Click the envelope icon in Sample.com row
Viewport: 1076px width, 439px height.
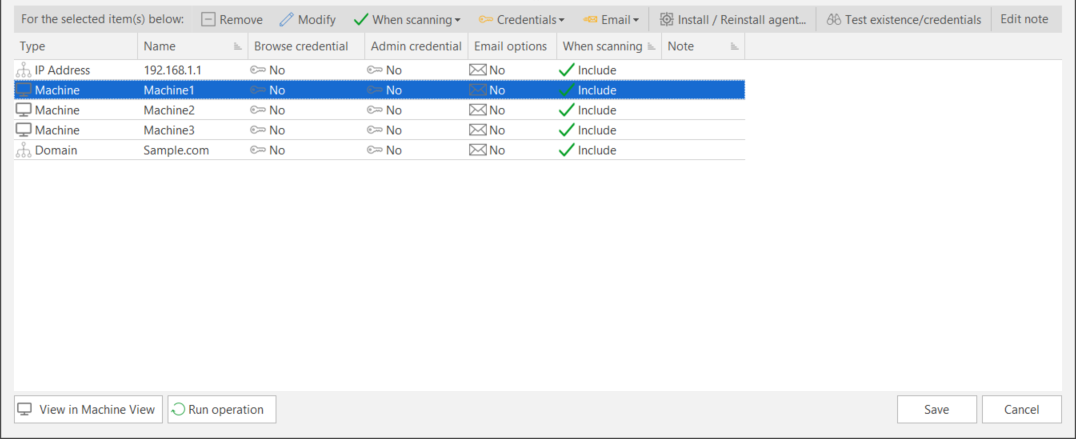[x=478, y=150]
